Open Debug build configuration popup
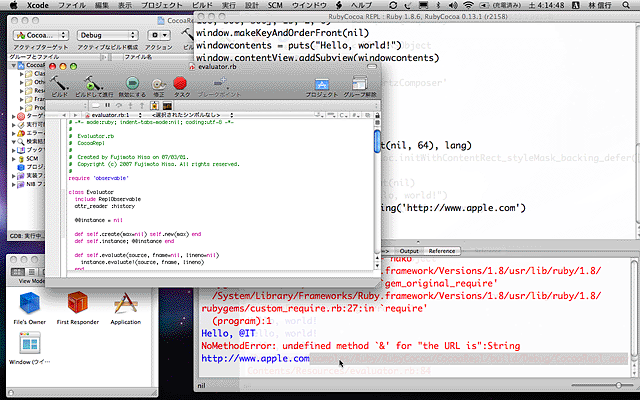The width and height of the screenshot is (640, 400). [x=107, y=35]
